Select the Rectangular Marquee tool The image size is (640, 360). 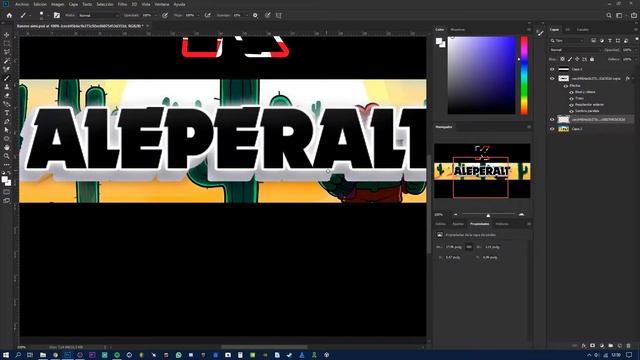pyautogui.click(x=7, y=43)
